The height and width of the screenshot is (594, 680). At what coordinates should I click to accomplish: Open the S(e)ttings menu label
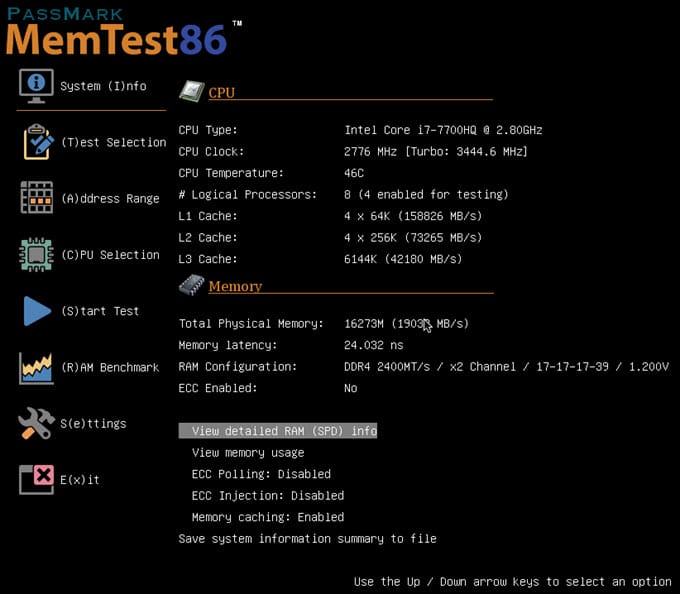tap(93, 423)
